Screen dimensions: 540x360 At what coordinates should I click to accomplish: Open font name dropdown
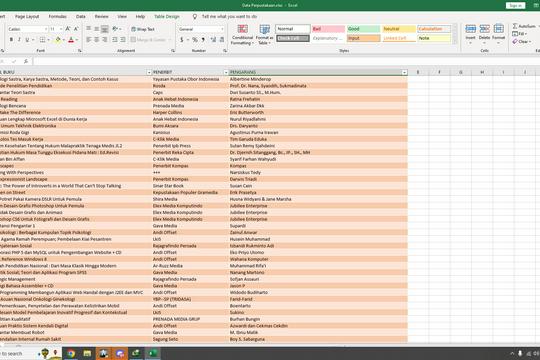[x=45, y=29]
